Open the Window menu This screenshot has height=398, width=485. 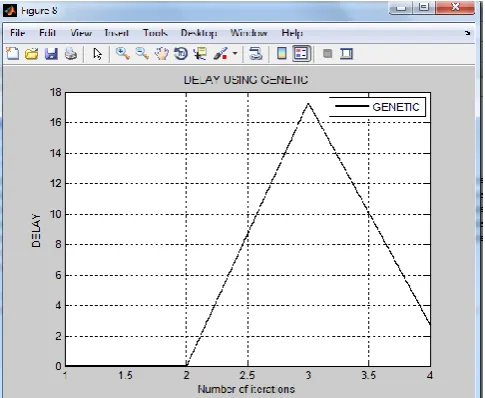249,33
